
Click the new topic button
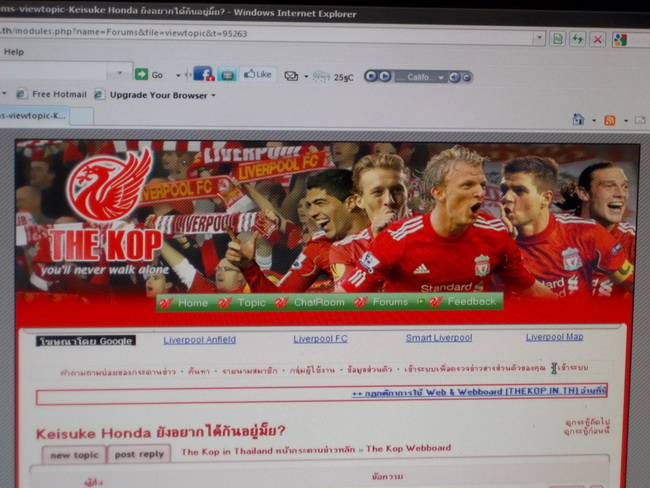tap(75, 455)
